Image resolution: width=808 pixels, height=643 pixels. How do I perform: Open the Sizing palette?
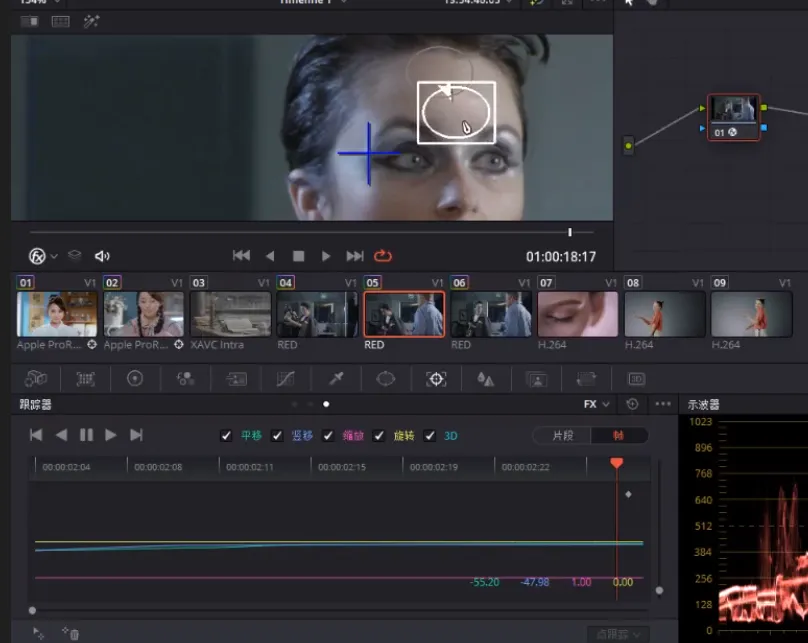tap(586, 379)
